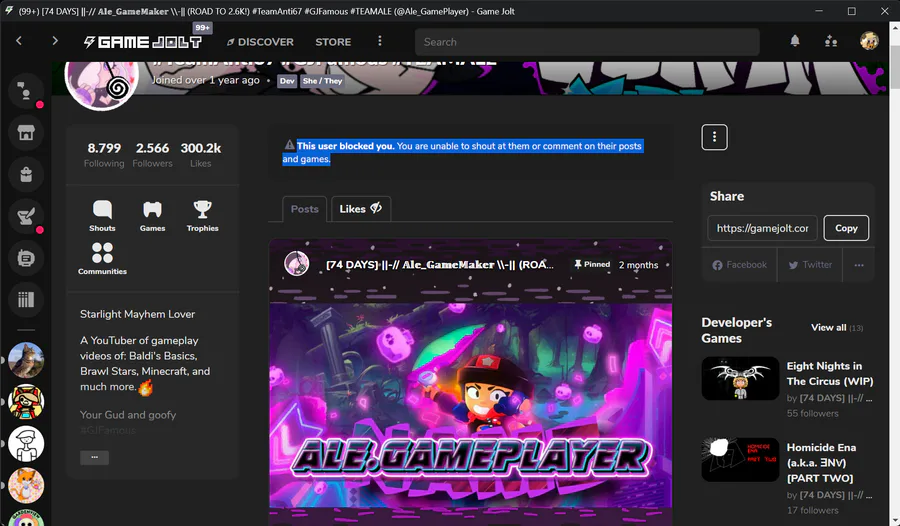900x526 pixels.
Task: Click the Dev badge
Action: tap(287, 81)
